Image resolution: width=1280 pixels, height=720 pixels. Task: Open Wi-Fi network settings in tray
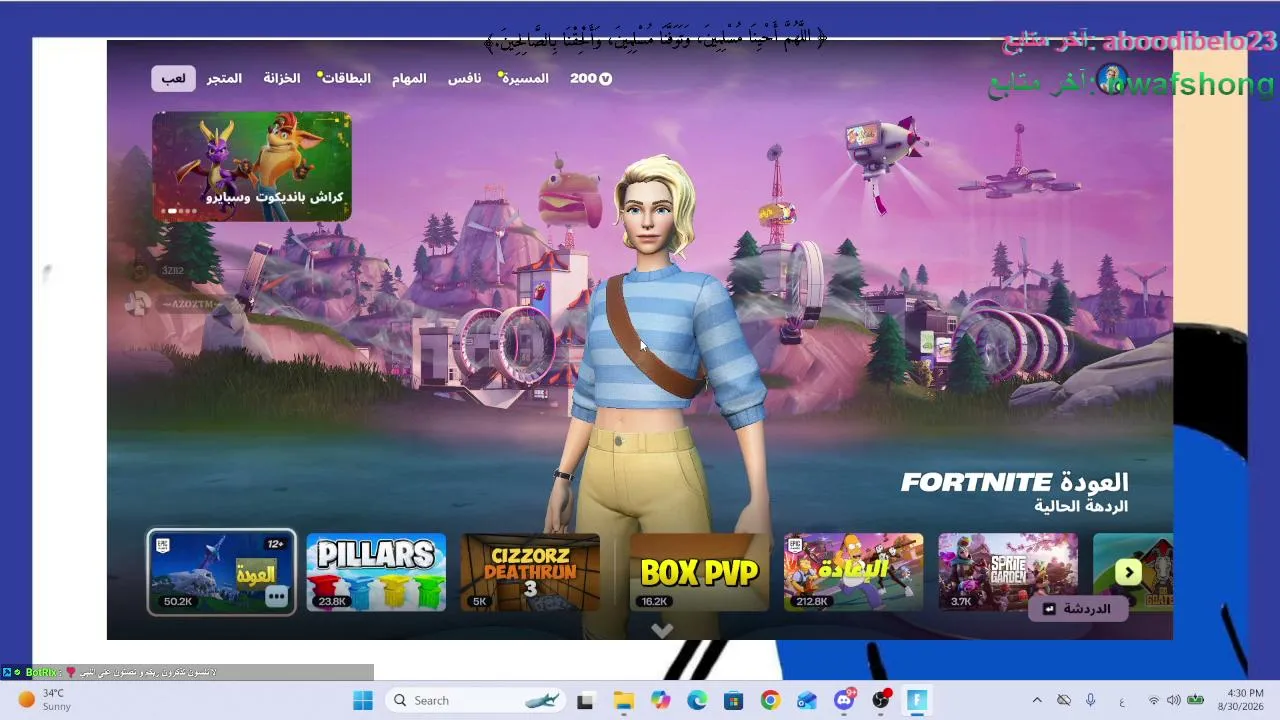point(1153,700)
